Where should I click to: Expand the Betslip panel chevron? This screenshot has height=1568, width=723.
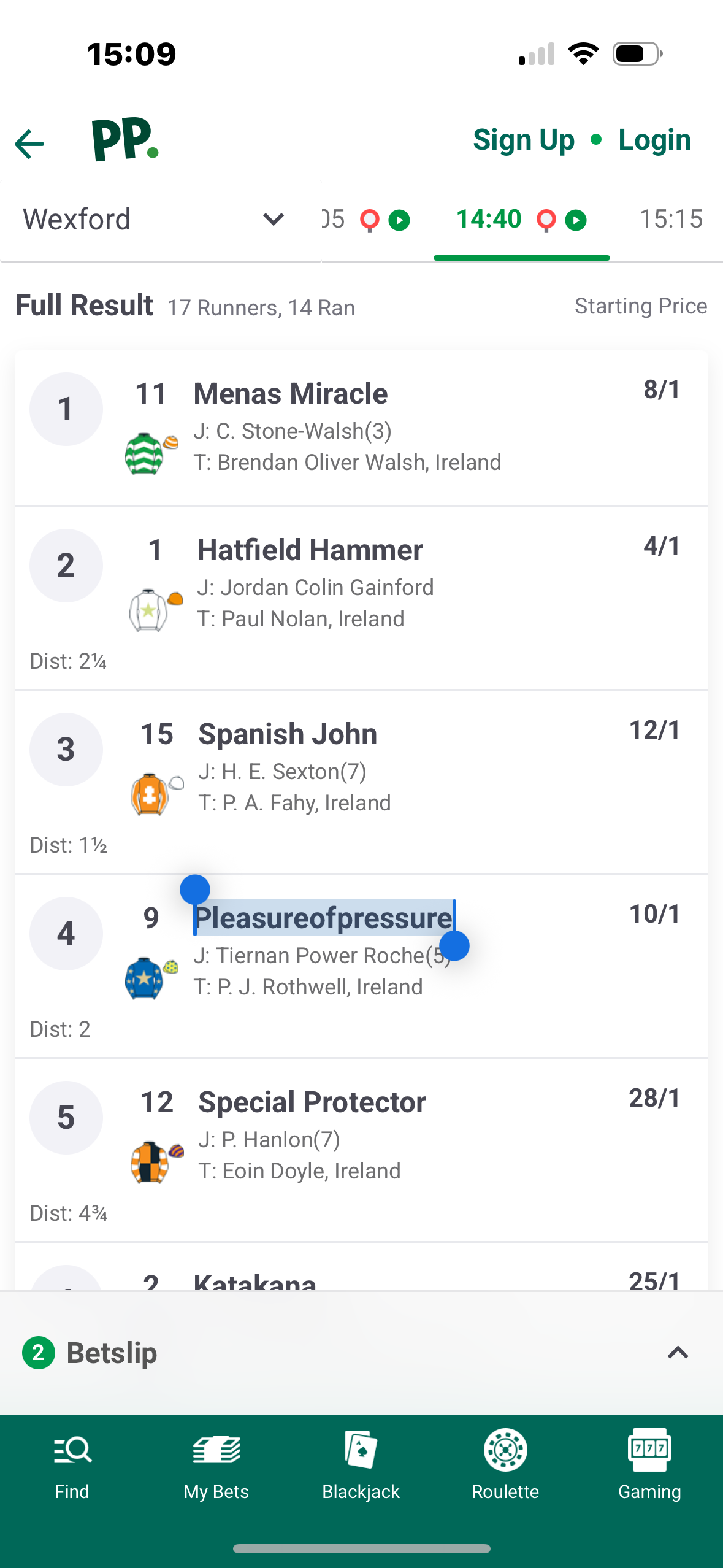pyautogui.click(x=678, y=1353)
